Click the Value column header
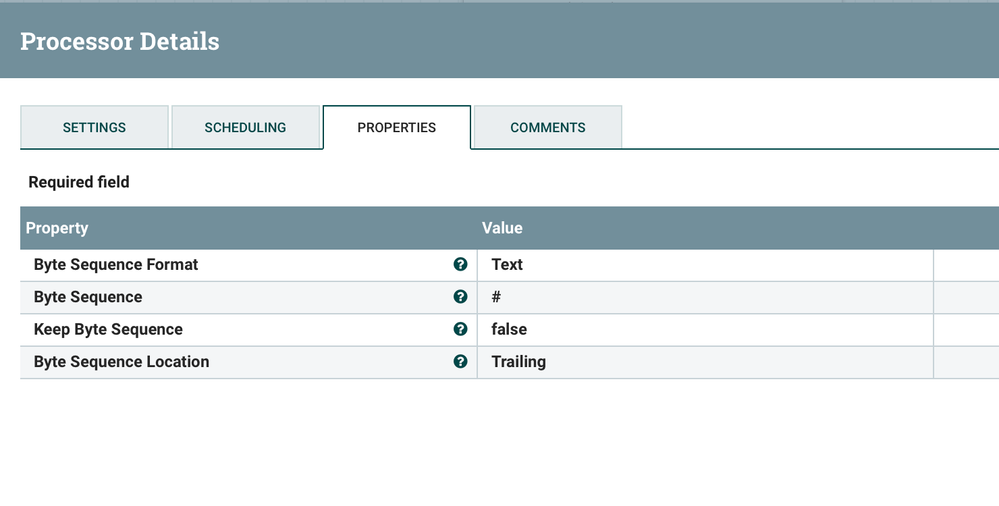The image size is (999, 506). [x=502, y=228]
